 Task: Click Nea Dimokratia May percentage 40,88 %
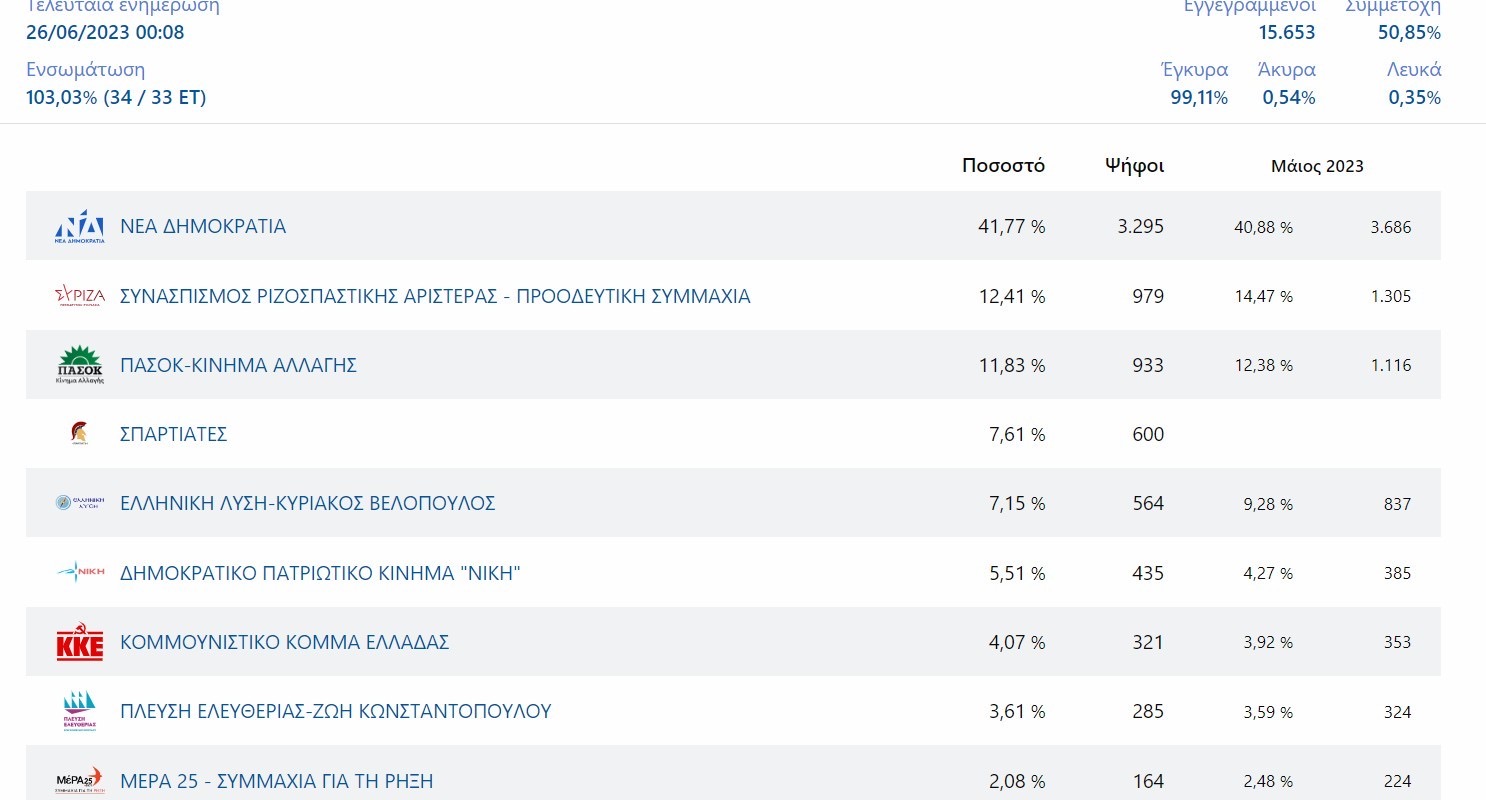tap(1264, 228)
